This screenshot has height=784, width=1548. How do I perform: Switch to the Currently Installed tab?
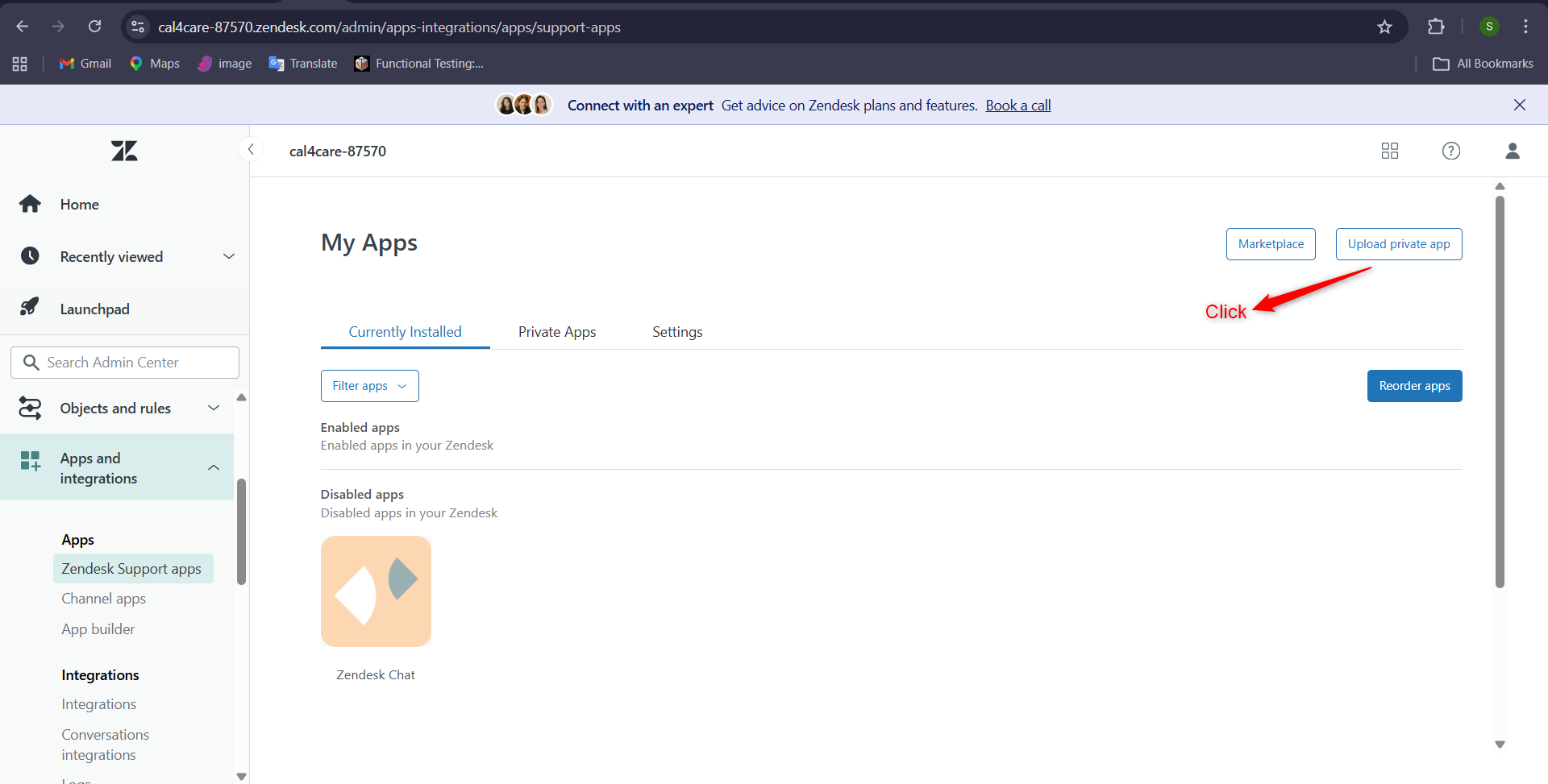[405, 331]
